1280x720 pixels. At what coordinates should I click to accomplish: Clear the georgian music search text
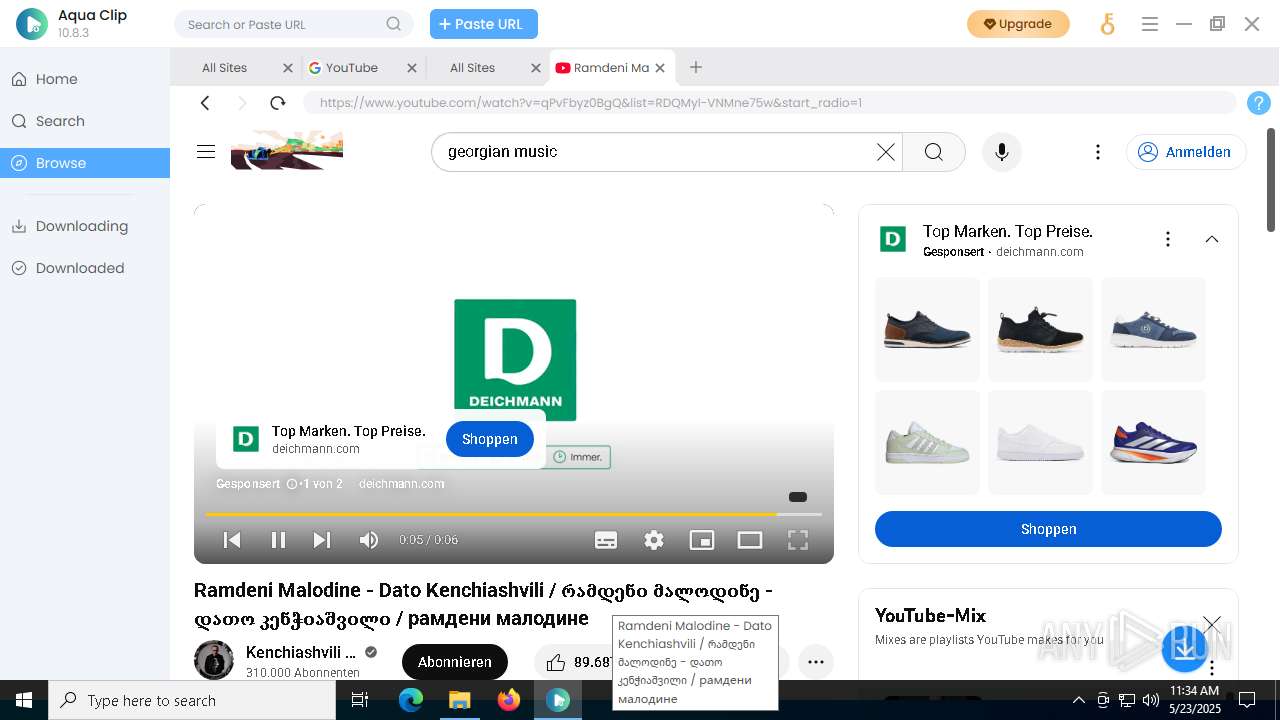coord(886,152)
